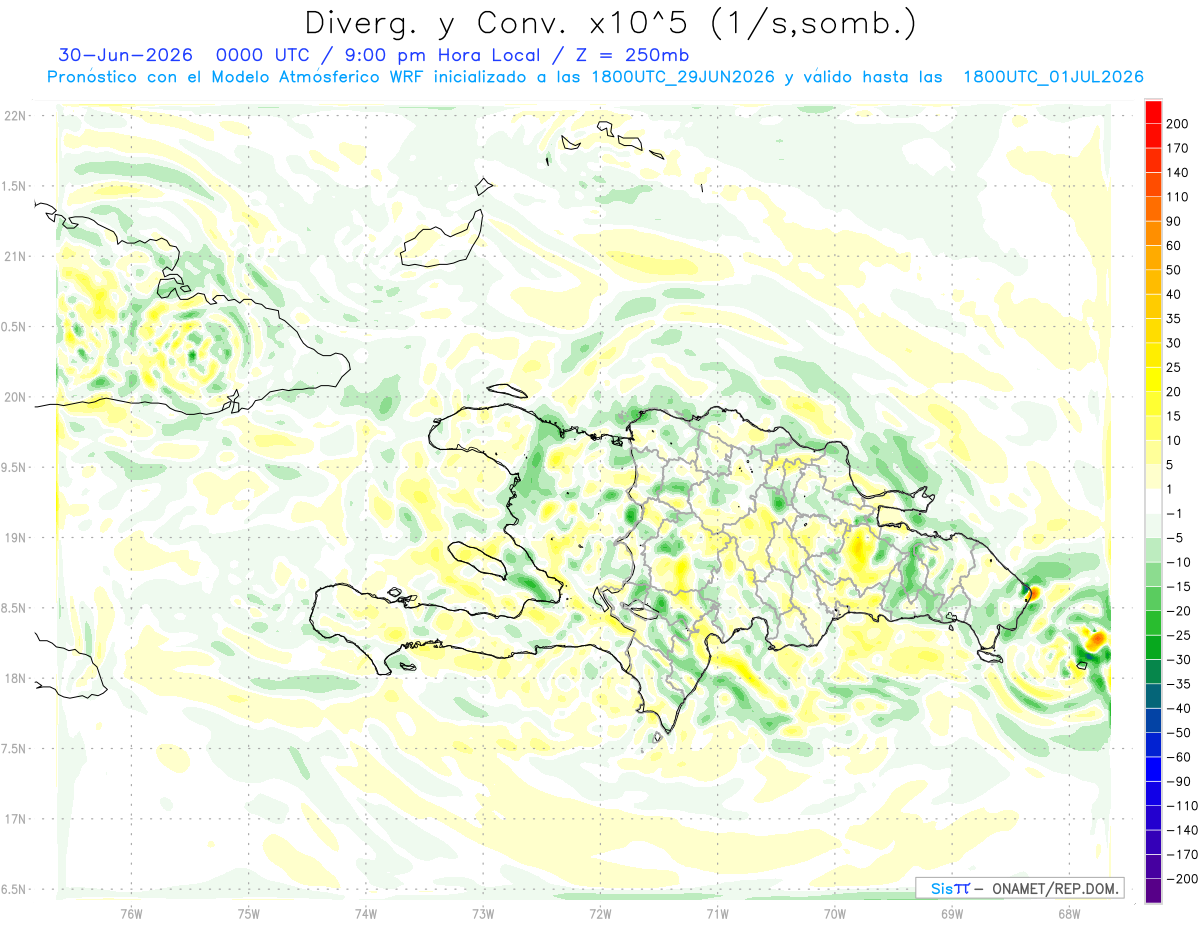Click the '6.5N' latitude label
This screenshot has width=1200, height=927.
(14, 889)
